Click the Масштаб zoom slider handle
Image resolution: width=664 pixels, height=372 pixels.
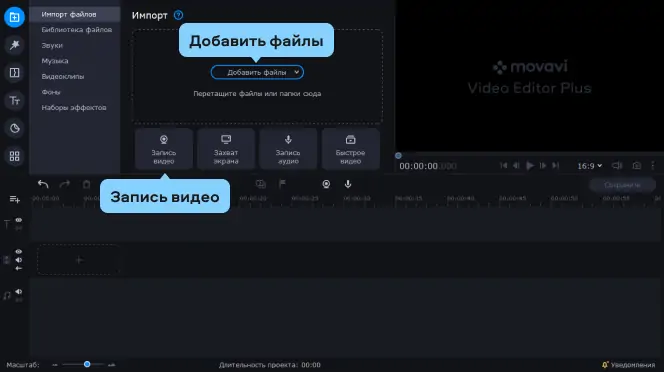[x=87, y=364]
